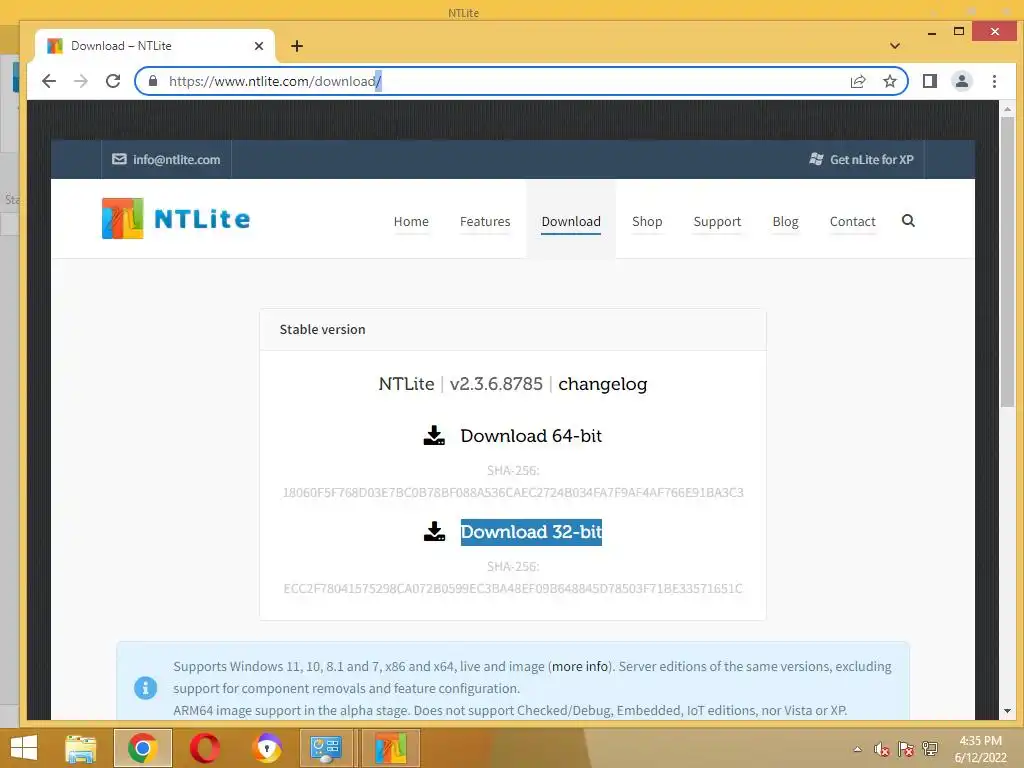Click the Download 64-bit link
The height and width of the screenshot is (768, 1024).
tap(531, 436)
